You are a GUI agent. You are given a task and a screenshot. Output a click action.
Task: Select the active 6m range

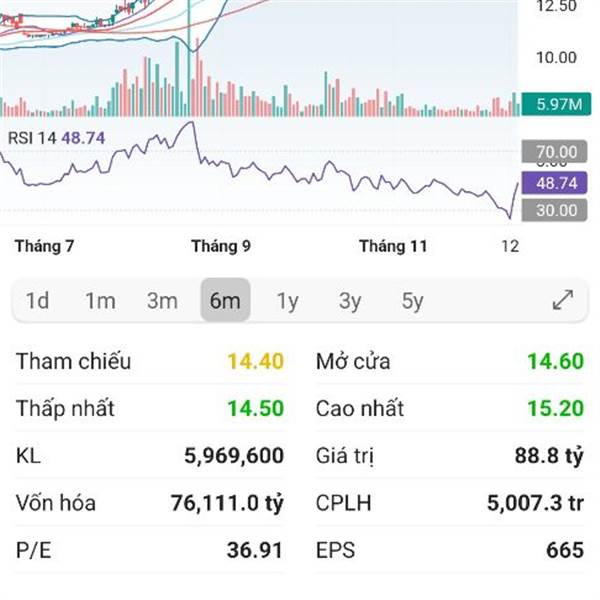coord(225,301)
